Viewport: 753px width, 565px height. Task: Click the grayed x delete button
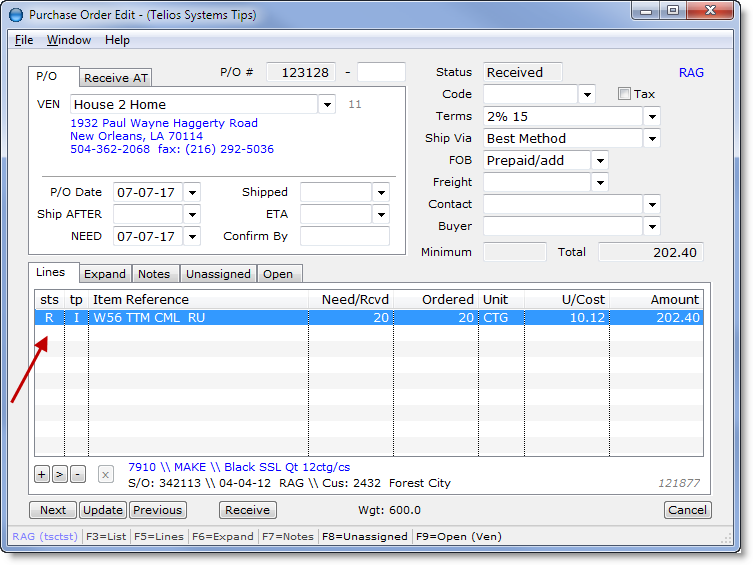(105, 475)
